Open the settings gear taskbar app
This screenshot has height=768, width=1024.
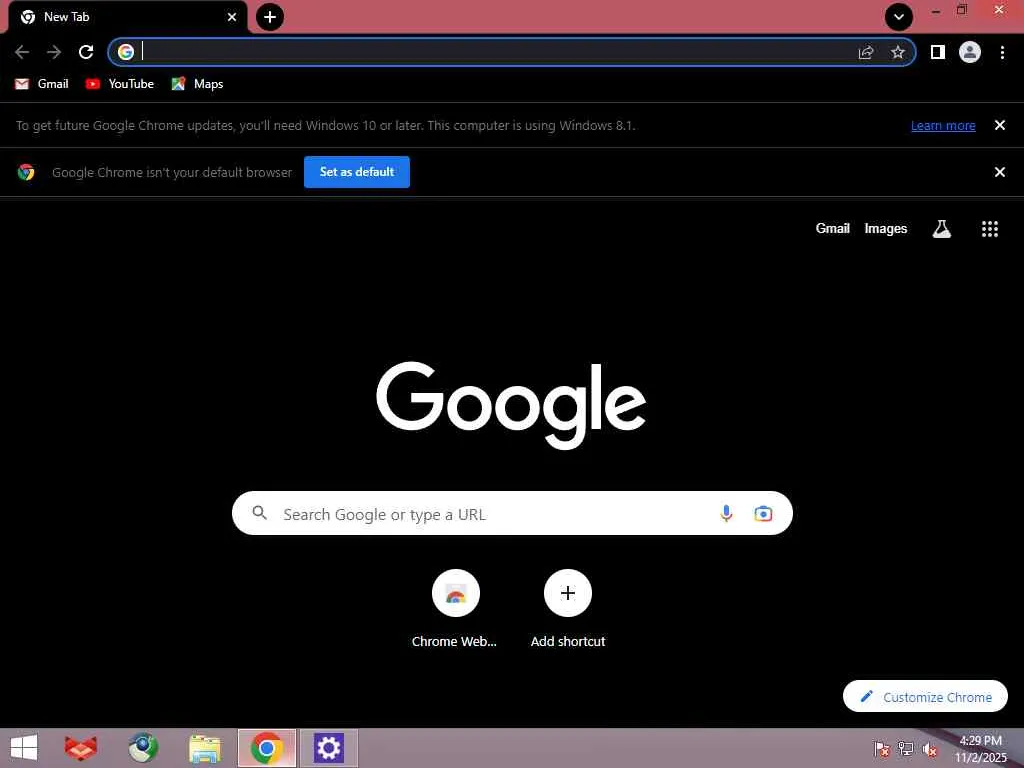pos(328,748)
